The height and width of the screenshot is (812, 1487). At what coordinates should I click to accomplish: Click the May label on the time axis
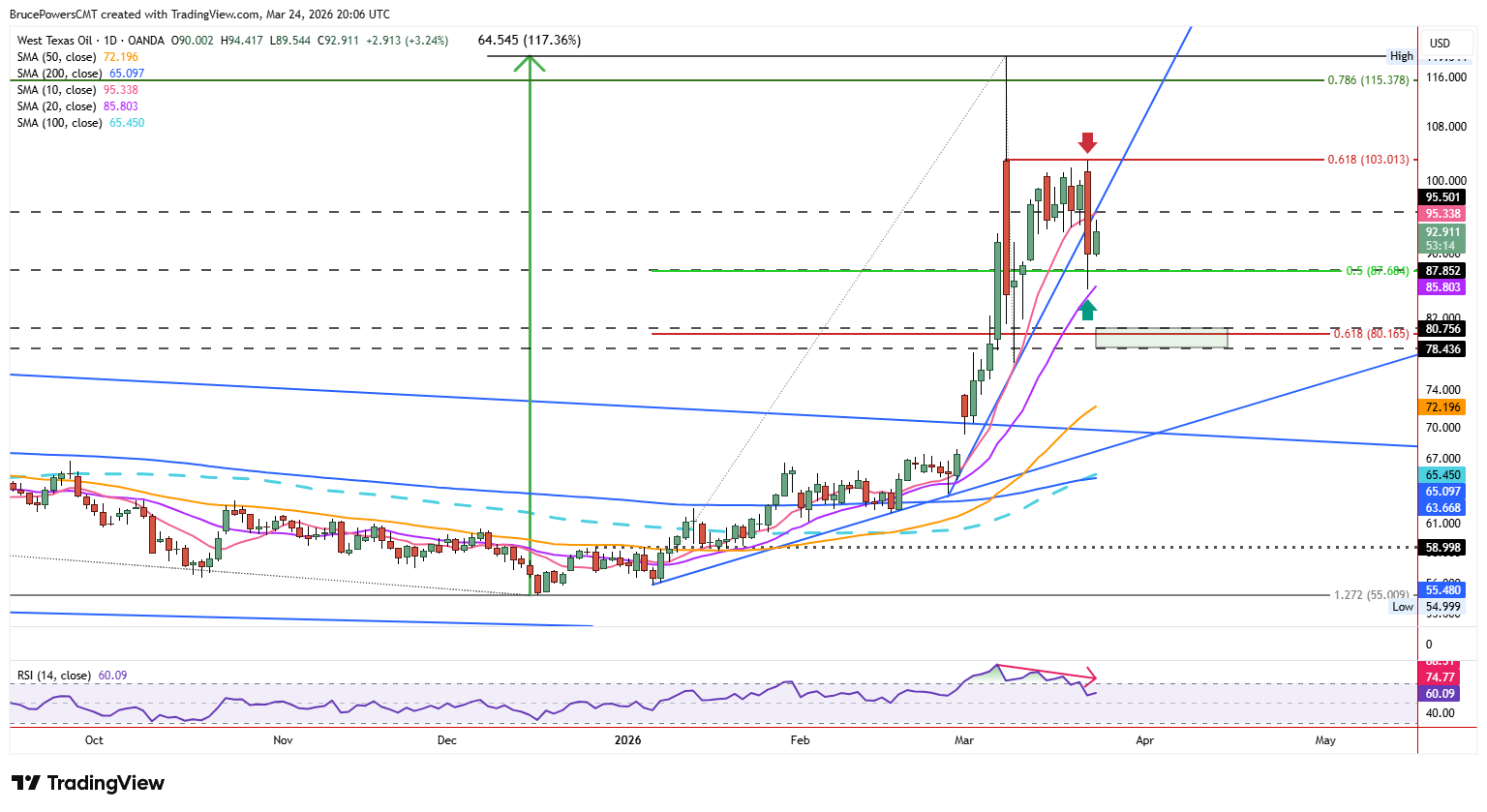[1325, 740]
